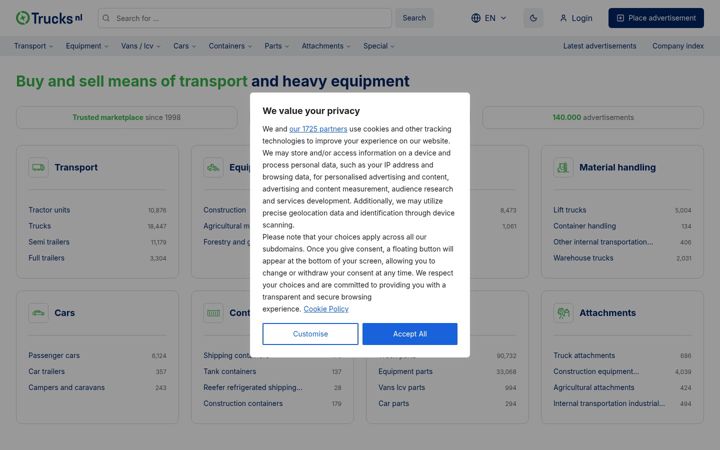The height and width of the screenshot is (450, 720).
Task: Expand the Cars menu
Action: tap(185, 46)
